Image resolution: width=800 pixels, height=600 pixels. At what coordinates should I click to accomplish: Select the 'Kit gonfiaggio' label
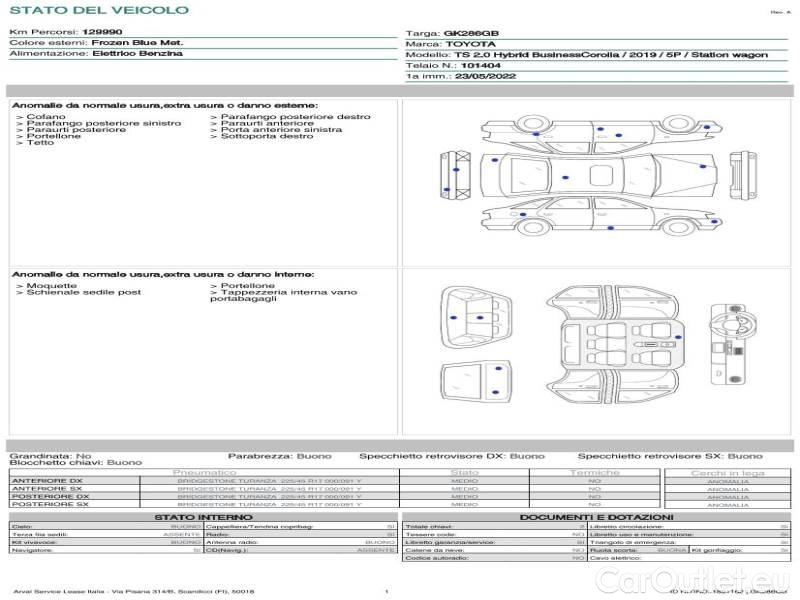(717, 551)
